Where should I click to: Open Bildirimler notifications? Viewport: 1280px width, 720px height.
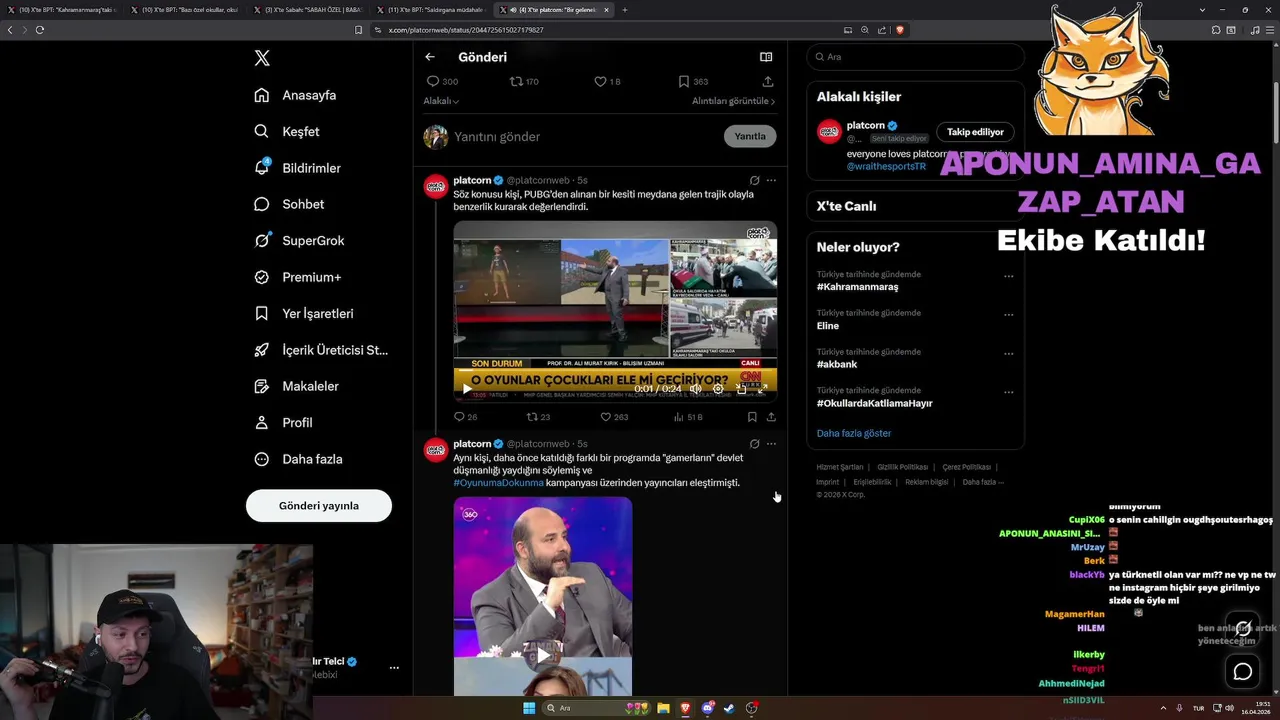point(297,168)
